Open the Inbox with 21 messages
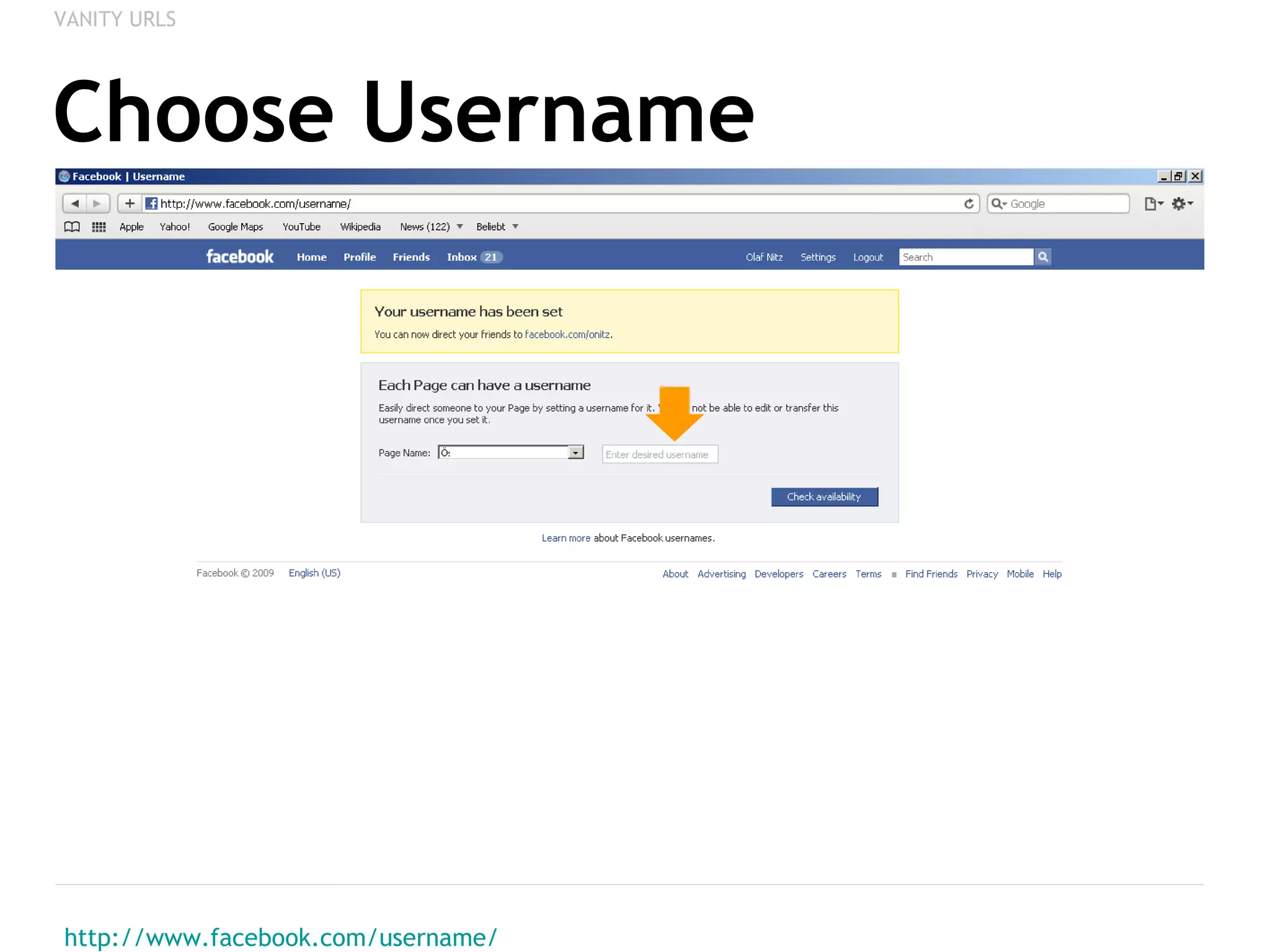The image size is (1270, 952). point(474,257)
